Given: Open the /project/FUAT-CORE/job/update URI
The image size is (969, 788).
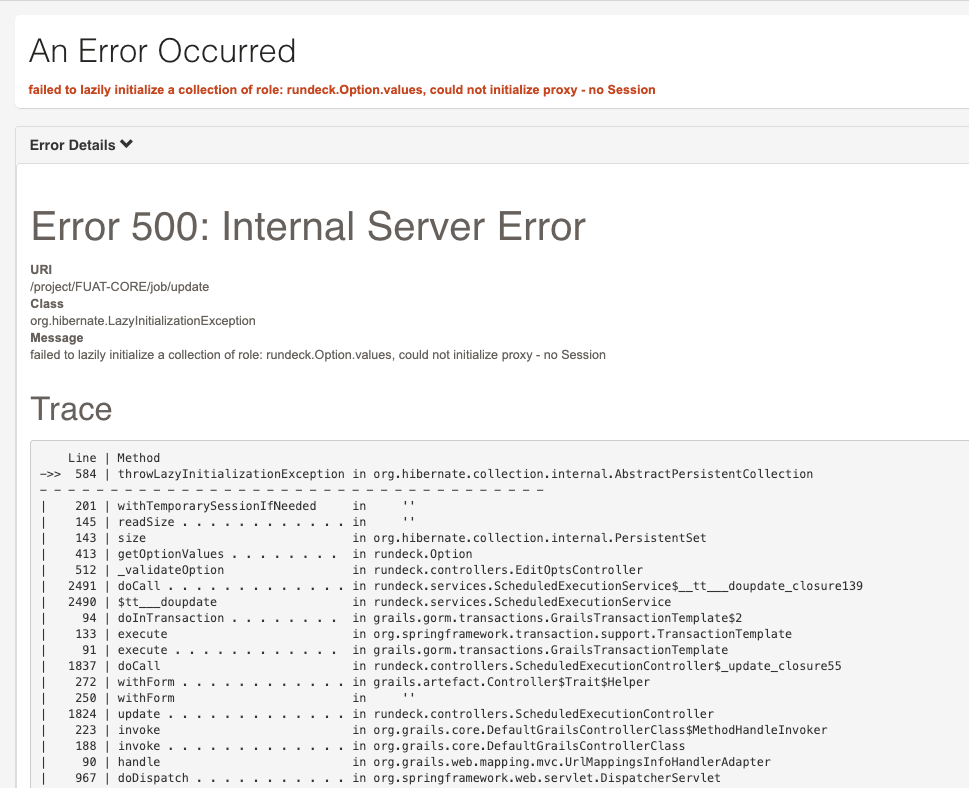Looking at the screenshot, I should tap(120, 286).
